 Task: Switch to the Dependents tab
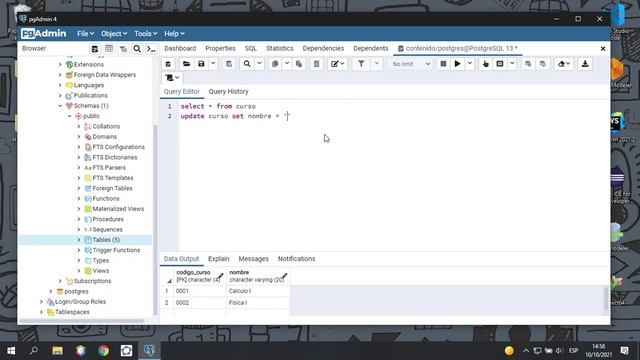pos(371,48)
